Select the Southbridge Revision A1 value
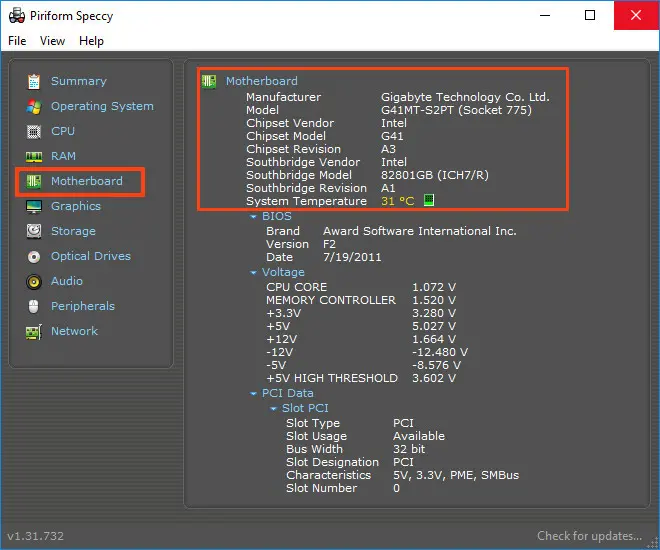660x550 pixels. tap(388, 188)
